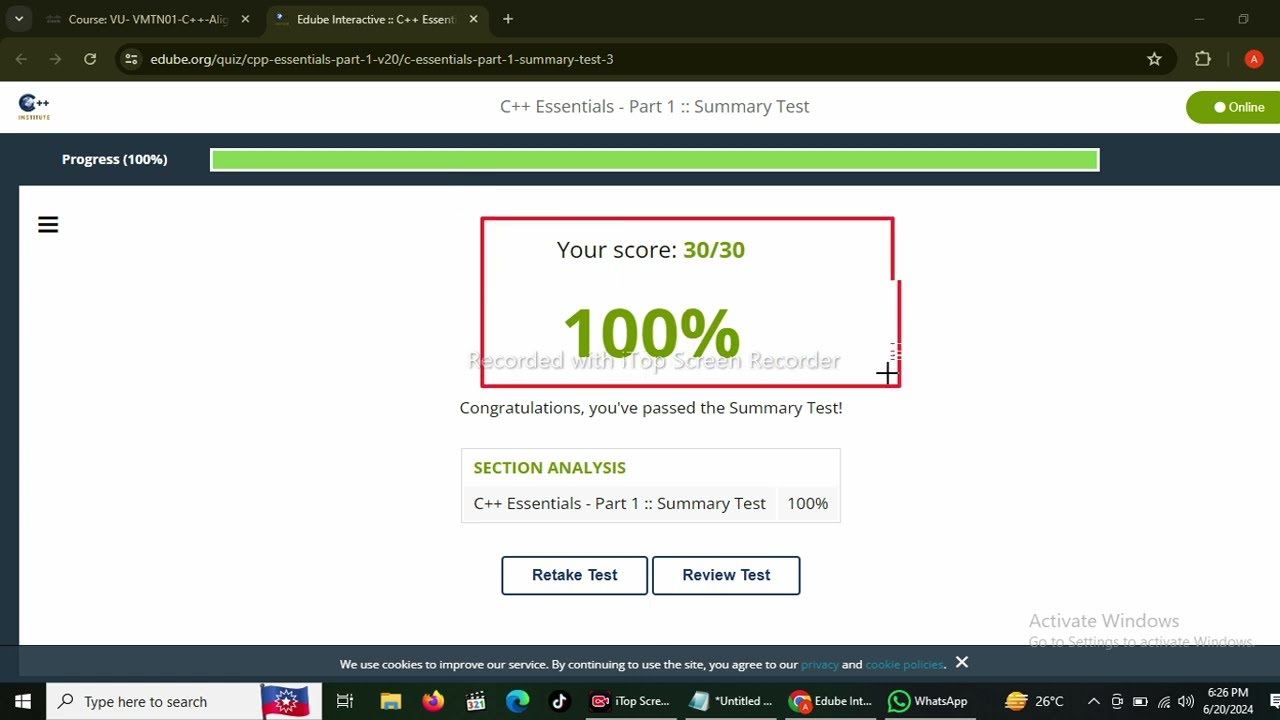Switch to the Untitled Notepad window
Image resolution: width=1280 pixels, height=720 pixels.
point(731,701)
